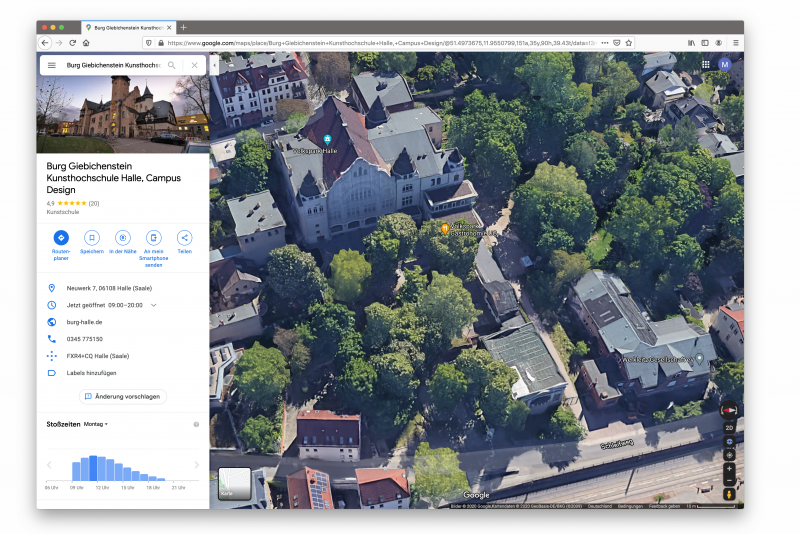Click the search magnifier in the search box

(x=172, y=65)
